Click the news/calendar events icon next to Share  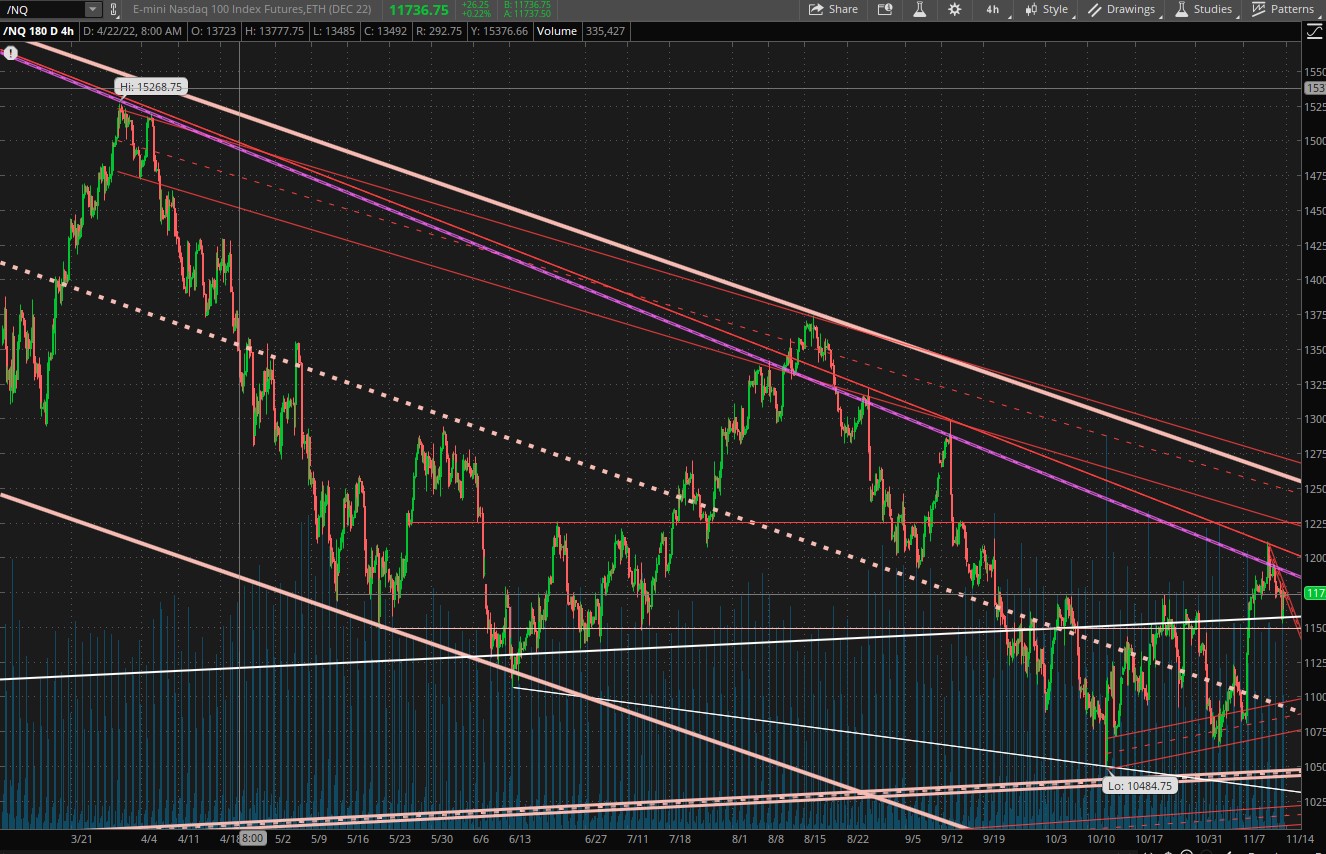(884, 9)
